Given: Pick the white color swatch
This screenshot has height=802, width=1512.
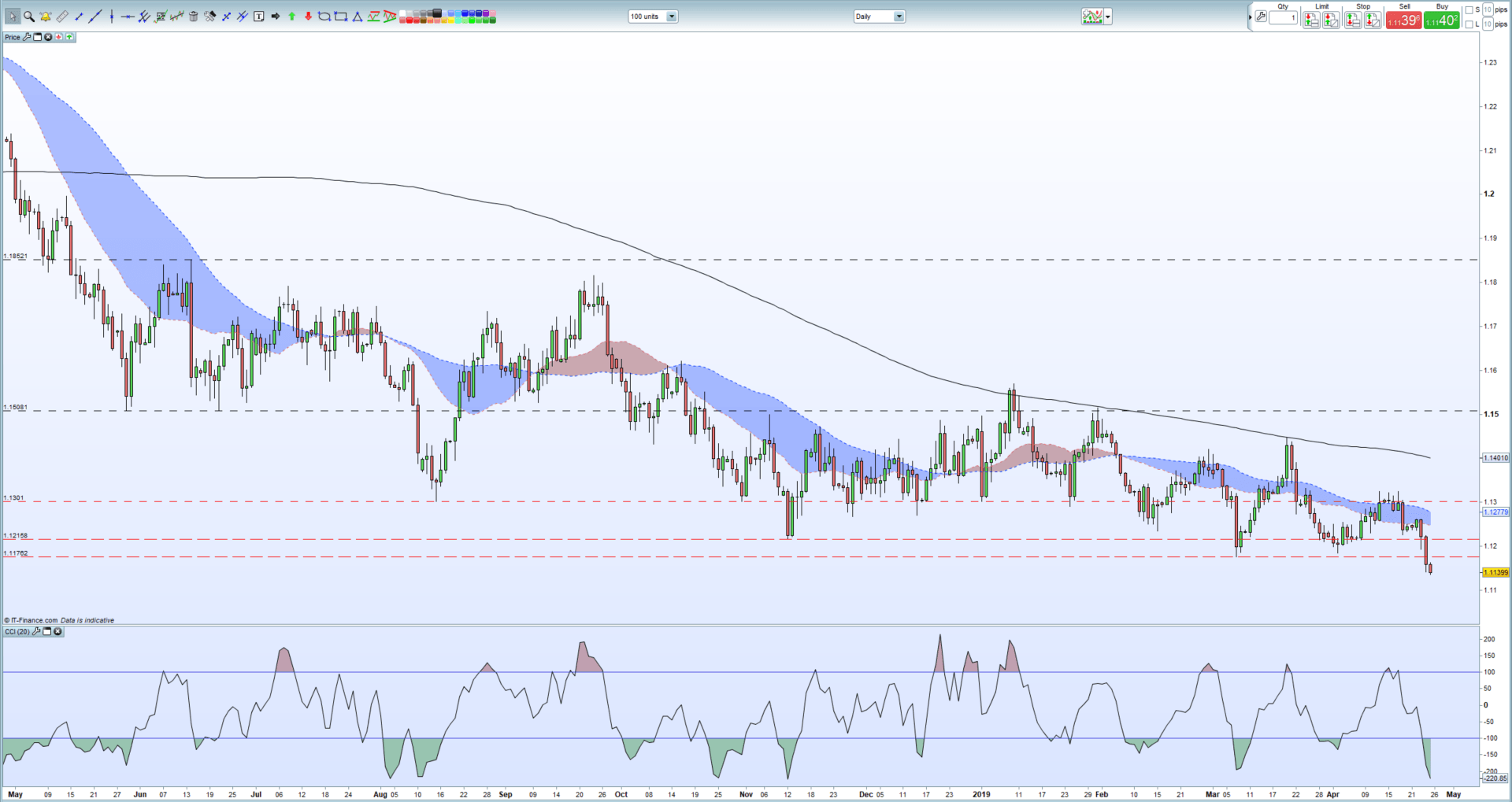Looking at the screenshot, I should tap(402, 13).
